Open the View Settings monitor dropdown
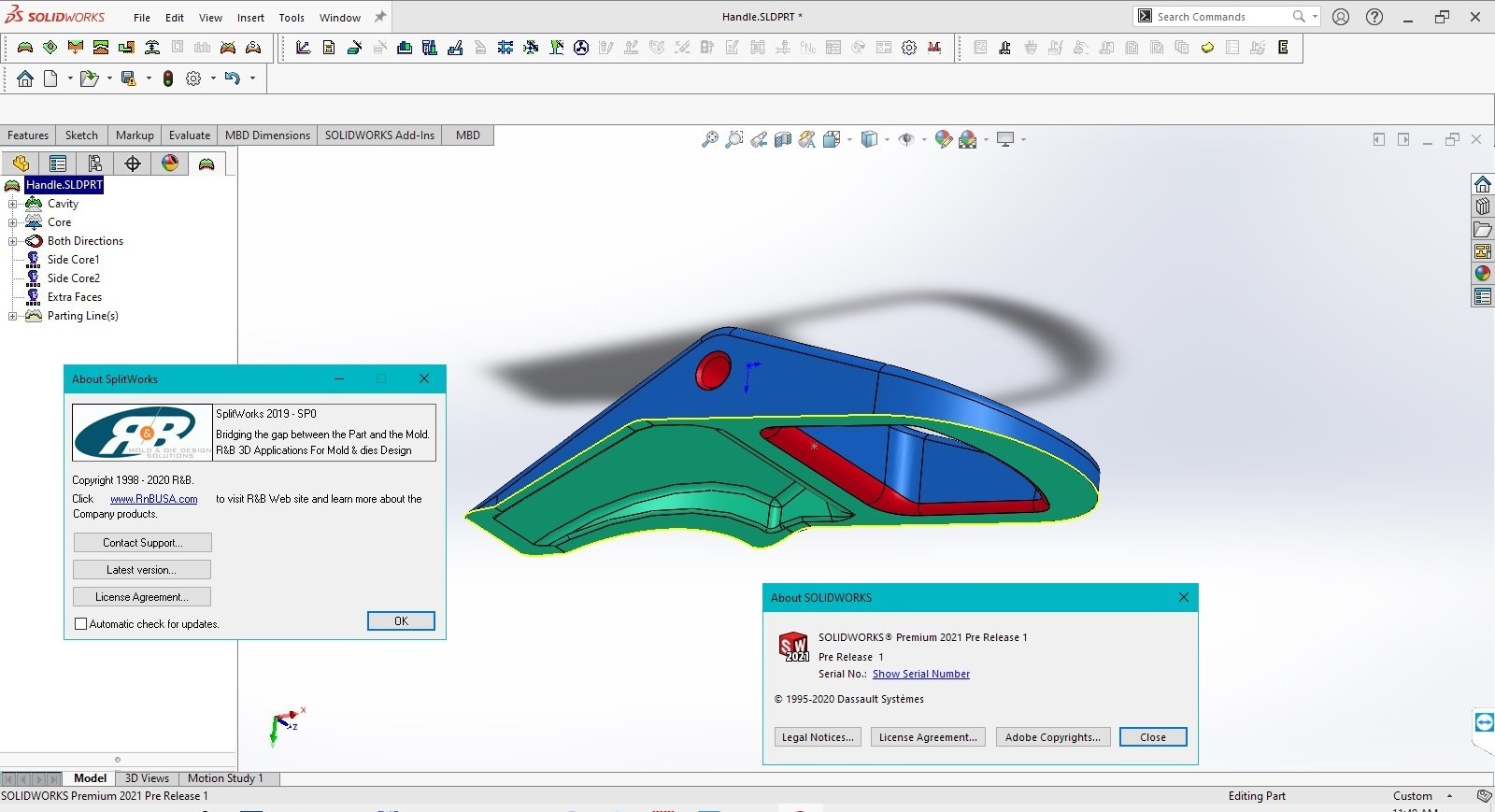This screenshot has width=1495, height=812. (x=1023, y=139)
